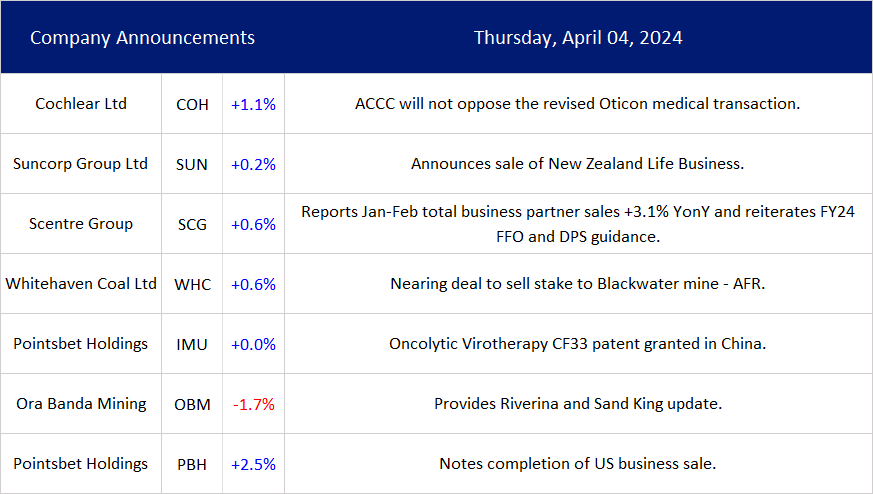Screen dimensions: 873x494
Task: Open the US business sale completion announcement
Action: [578, 464]
